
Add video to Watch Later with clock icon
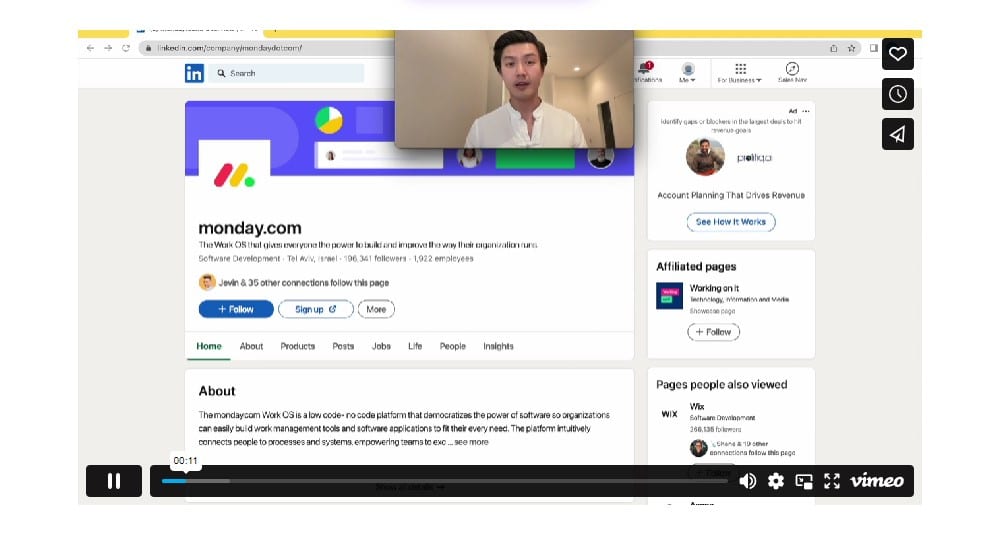point(897,94)
